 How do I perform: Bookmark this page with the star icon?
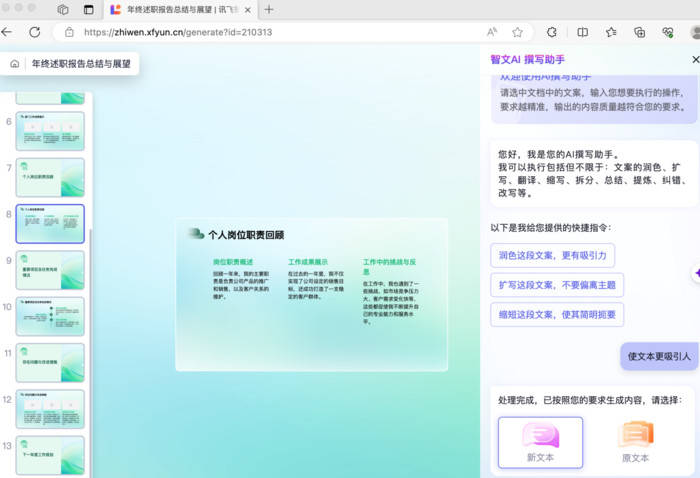coord(517,32)
